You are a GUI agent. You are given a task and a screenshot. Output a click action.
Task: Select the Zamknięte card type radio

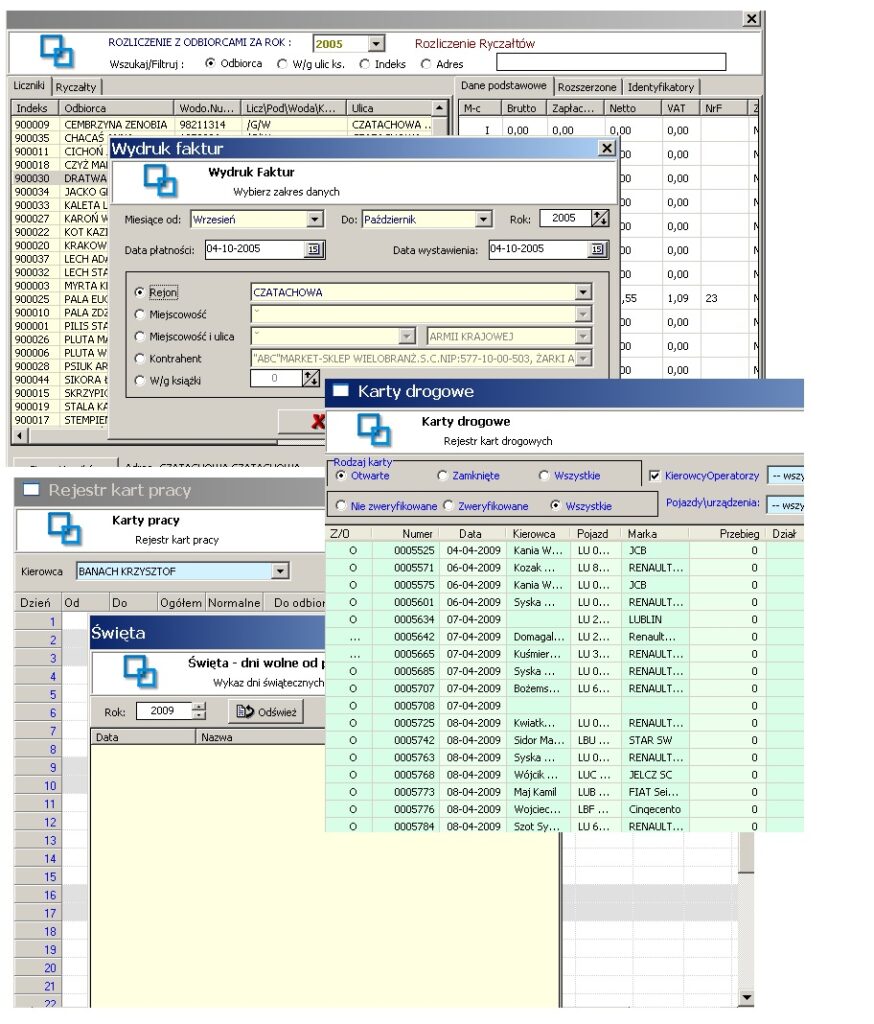point(443,476)
